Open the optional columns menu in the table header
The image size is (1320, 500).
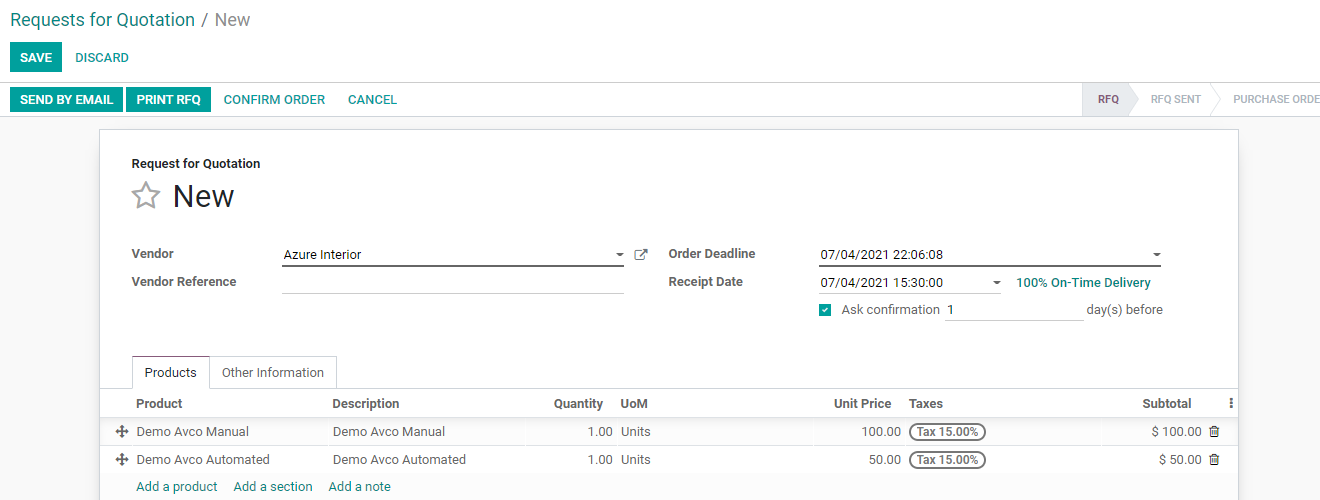click(x=1231, y=404)
